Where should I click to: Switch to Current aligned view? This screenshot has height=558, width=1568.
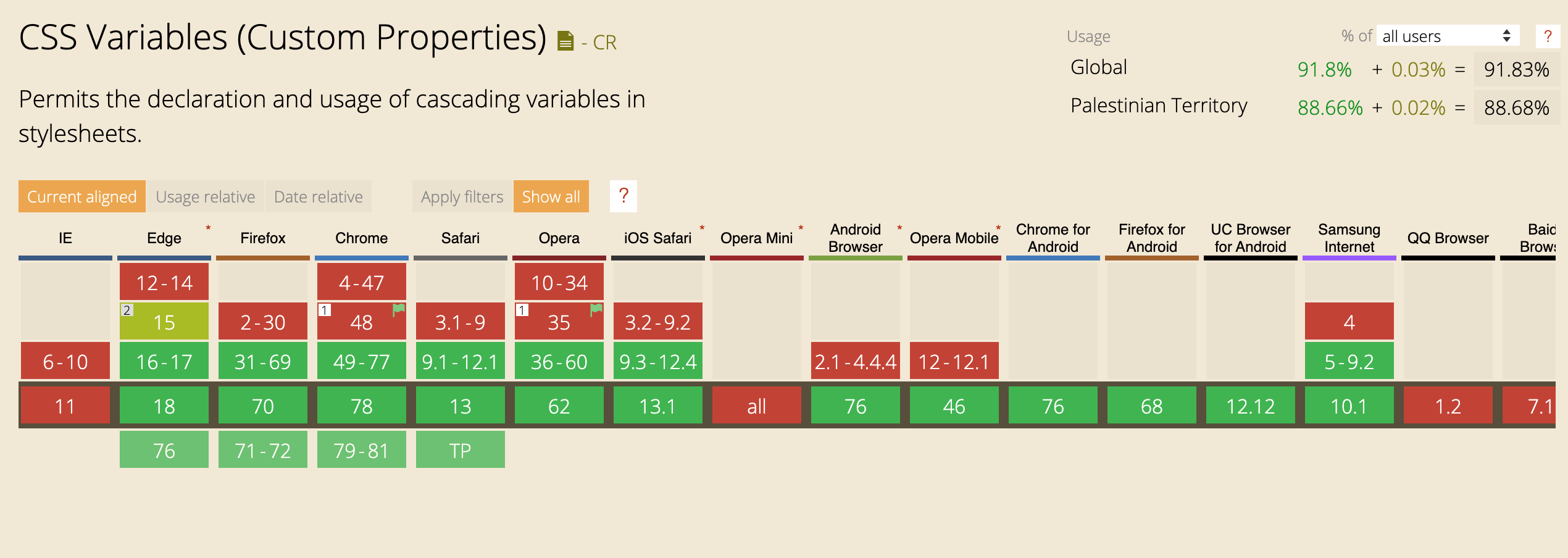click(82, 196)
